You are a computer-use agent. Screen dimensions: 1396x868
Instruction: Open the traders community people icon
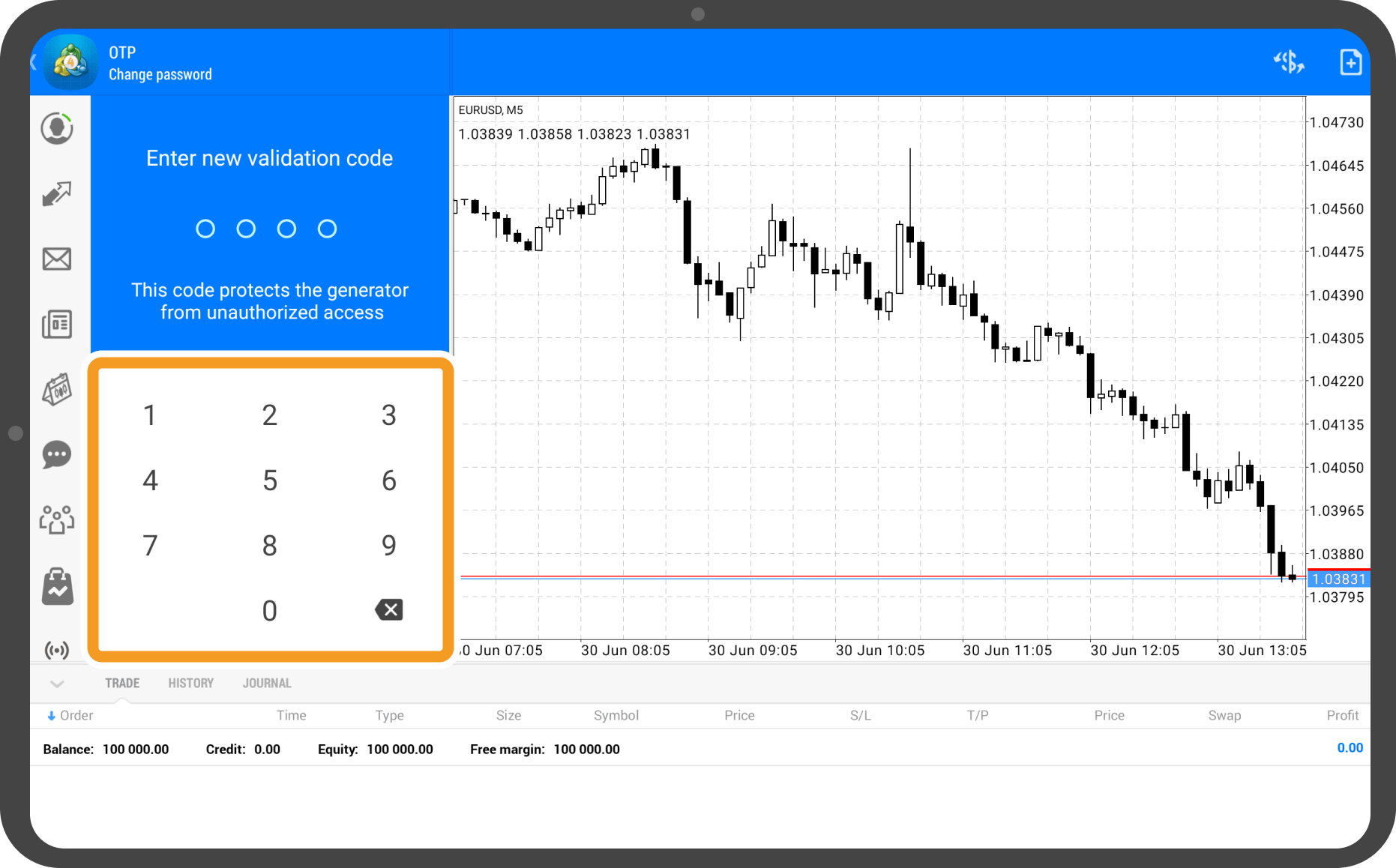[57, 519]
